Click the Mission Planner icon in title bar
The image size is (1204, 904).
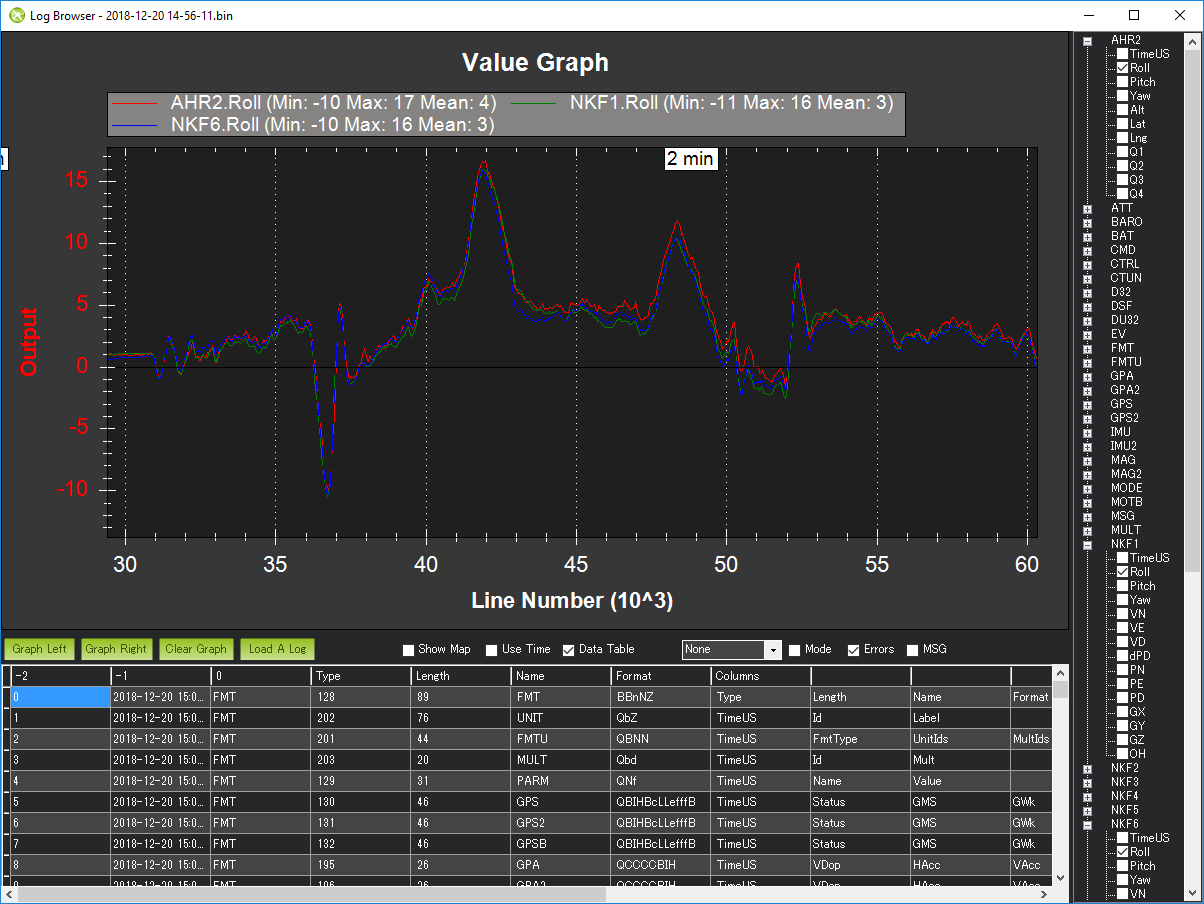[16, 16]
